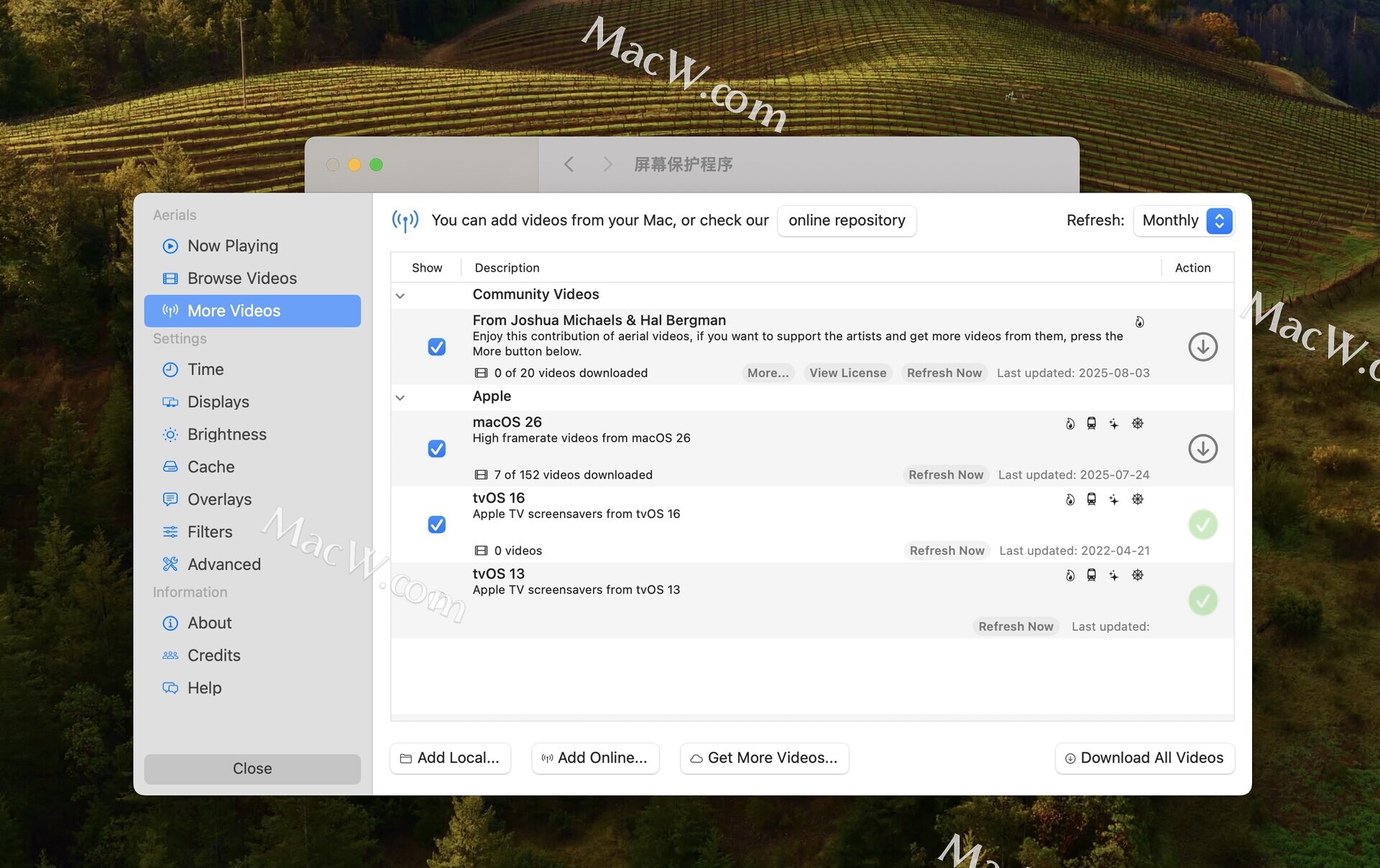Click flame icon in Joshua Michaels row
The height and width of the screenshot is (868, 1380).
tap(1139, 322)
